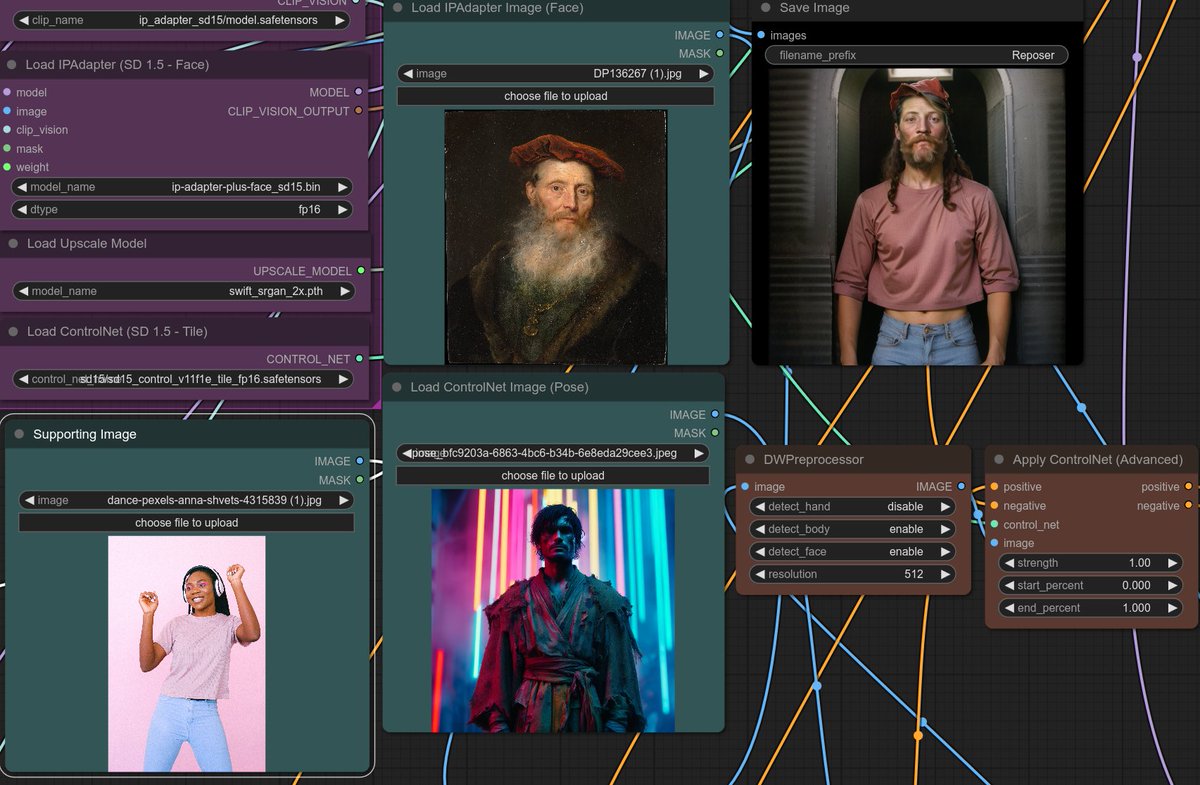Collapse the DWPreprocessor node dot
Screen dimensions: 1200x785
[749, 460]
